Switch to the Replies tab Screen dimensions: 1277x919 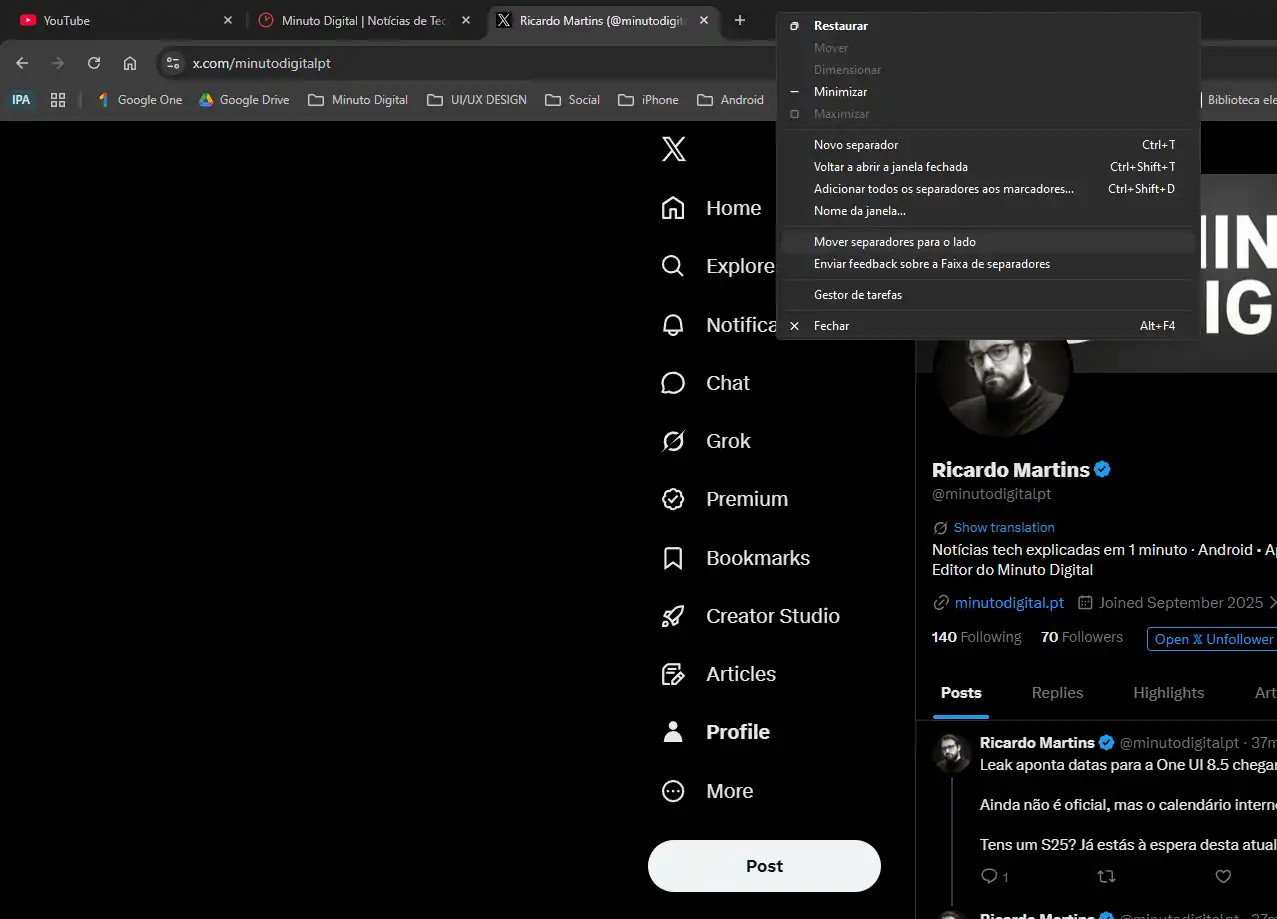click(1057, 692)
